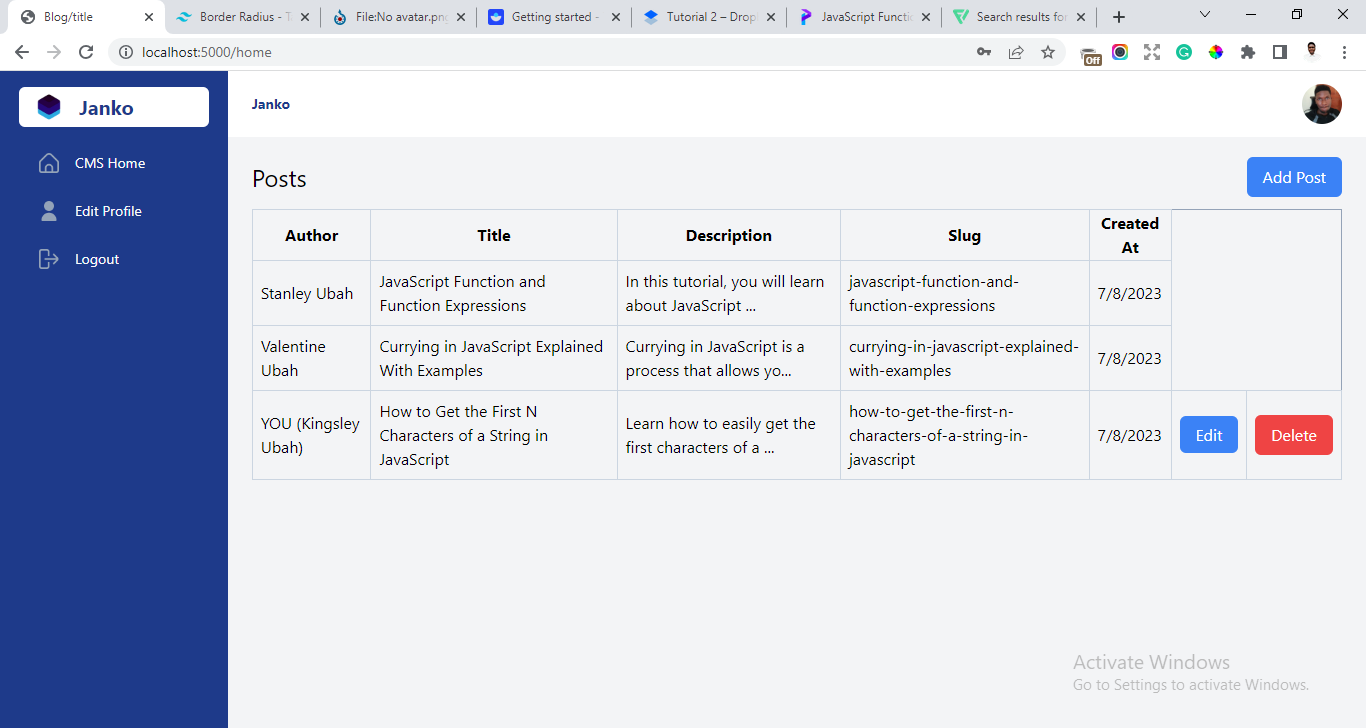
Task: Click the Logout icon in sidebar
Action: pos(48,259)
